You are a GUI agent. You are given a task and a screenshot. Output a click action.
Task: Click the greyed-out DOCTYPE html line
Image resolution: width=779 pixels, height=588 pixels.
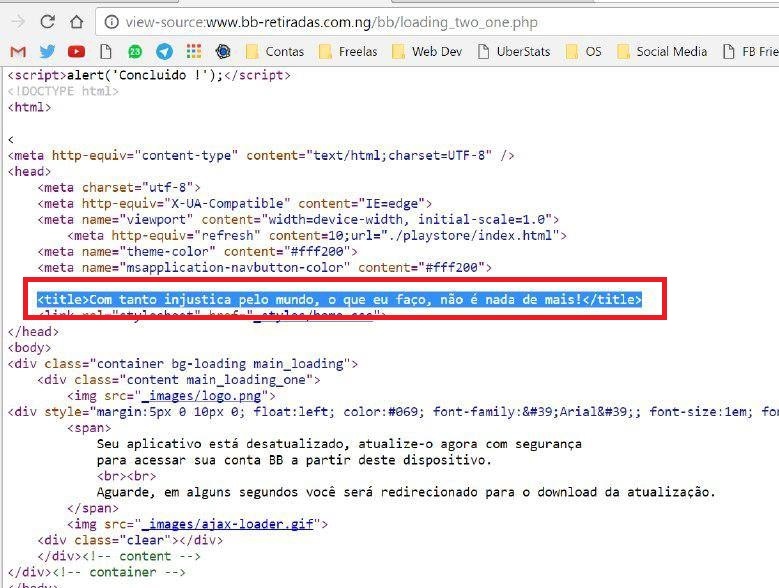click(63, 91)
